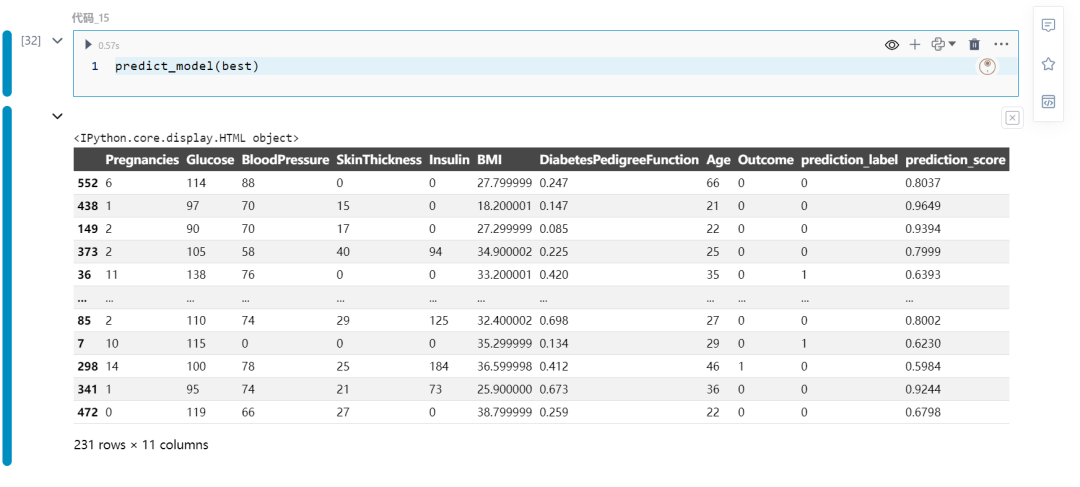The height and width of the screenshot is (487, 1080).
Task: Click the Outcome column header
Action: [765, 160]
